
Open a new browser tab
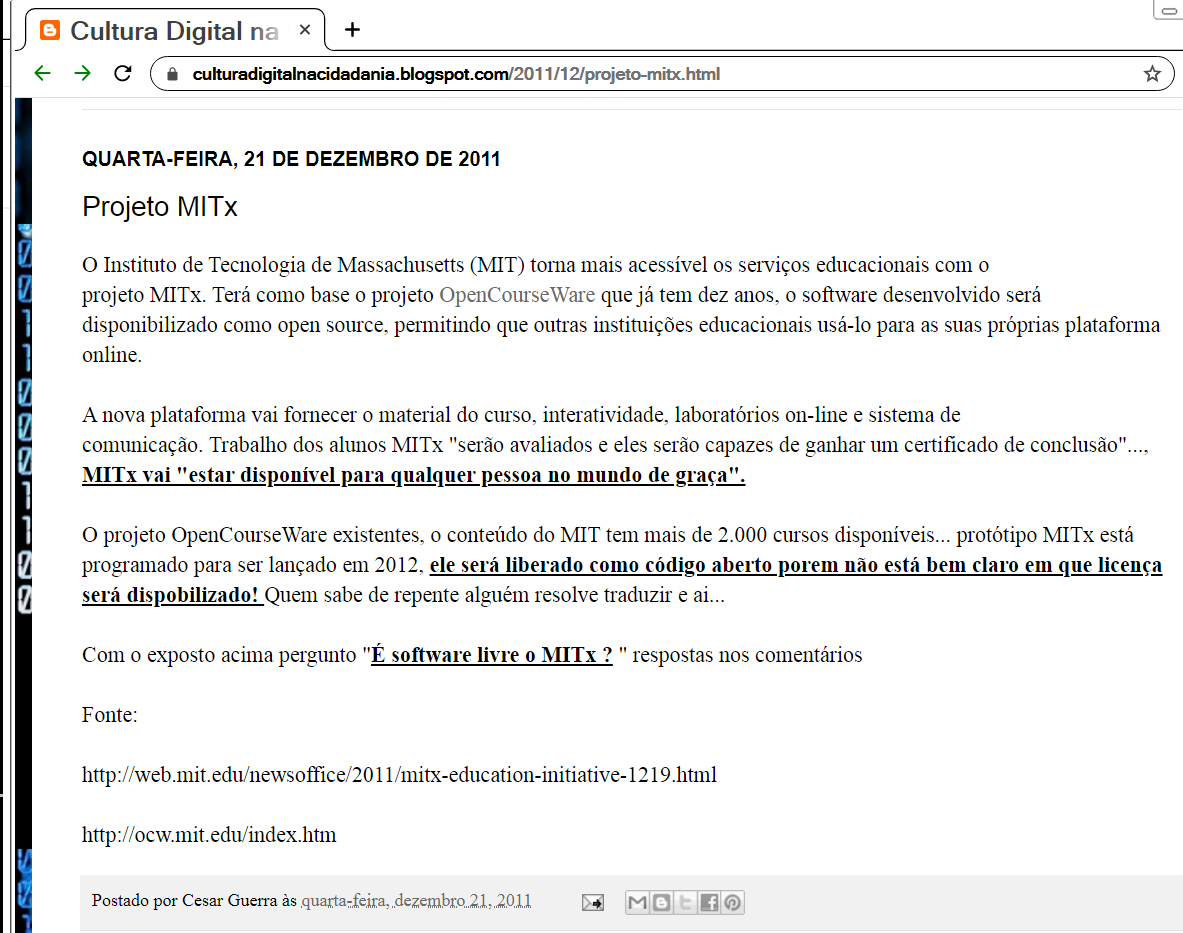pyautogui.click(x=352, y=29)
